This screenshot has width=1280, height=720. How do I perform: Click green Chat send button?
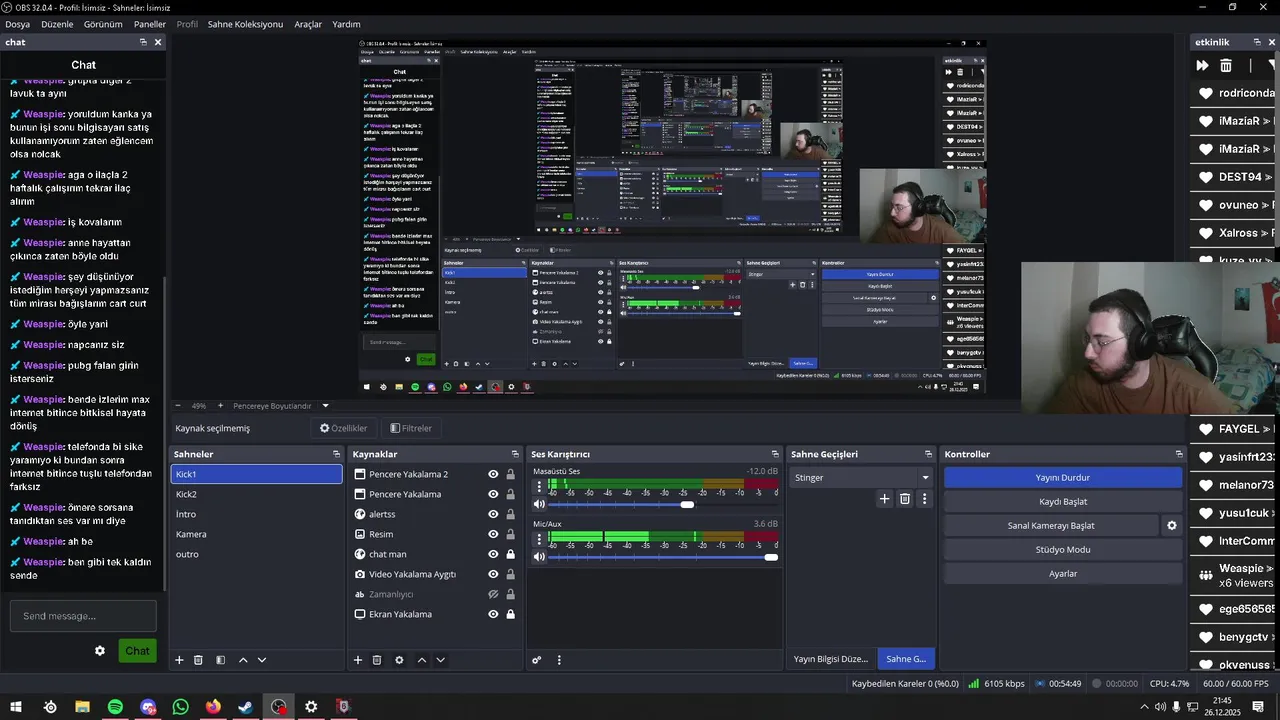pyautogui.click(x=137, y=651)
